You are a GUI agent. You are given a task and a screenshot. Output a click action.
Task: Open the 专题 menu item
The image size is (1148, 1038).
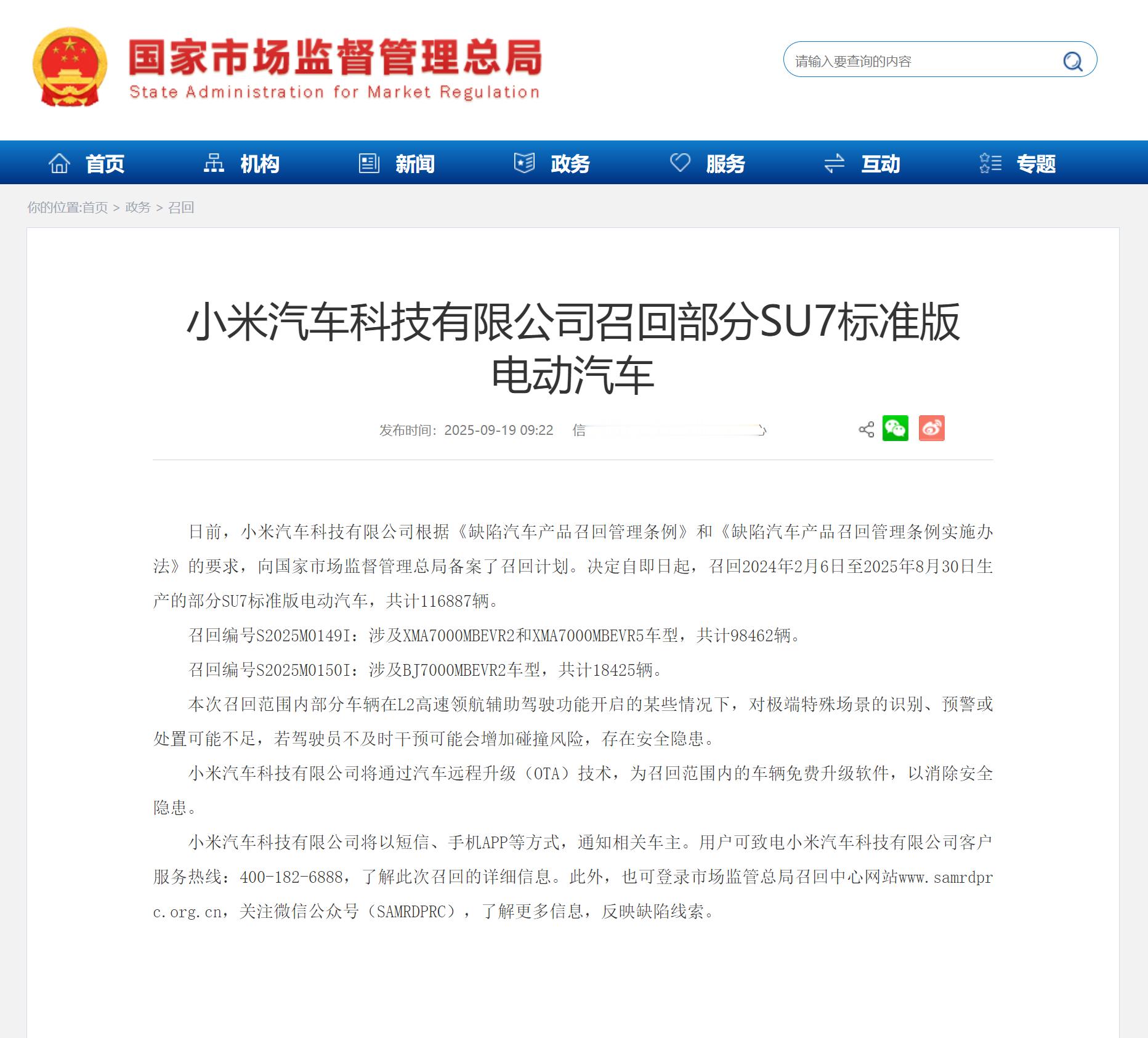1036,164
